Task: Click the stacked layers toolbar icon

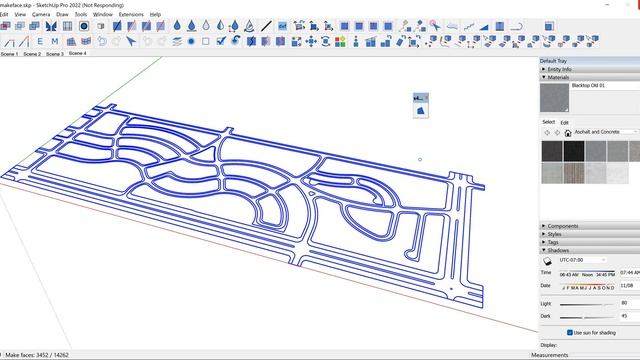Action: 176,41
